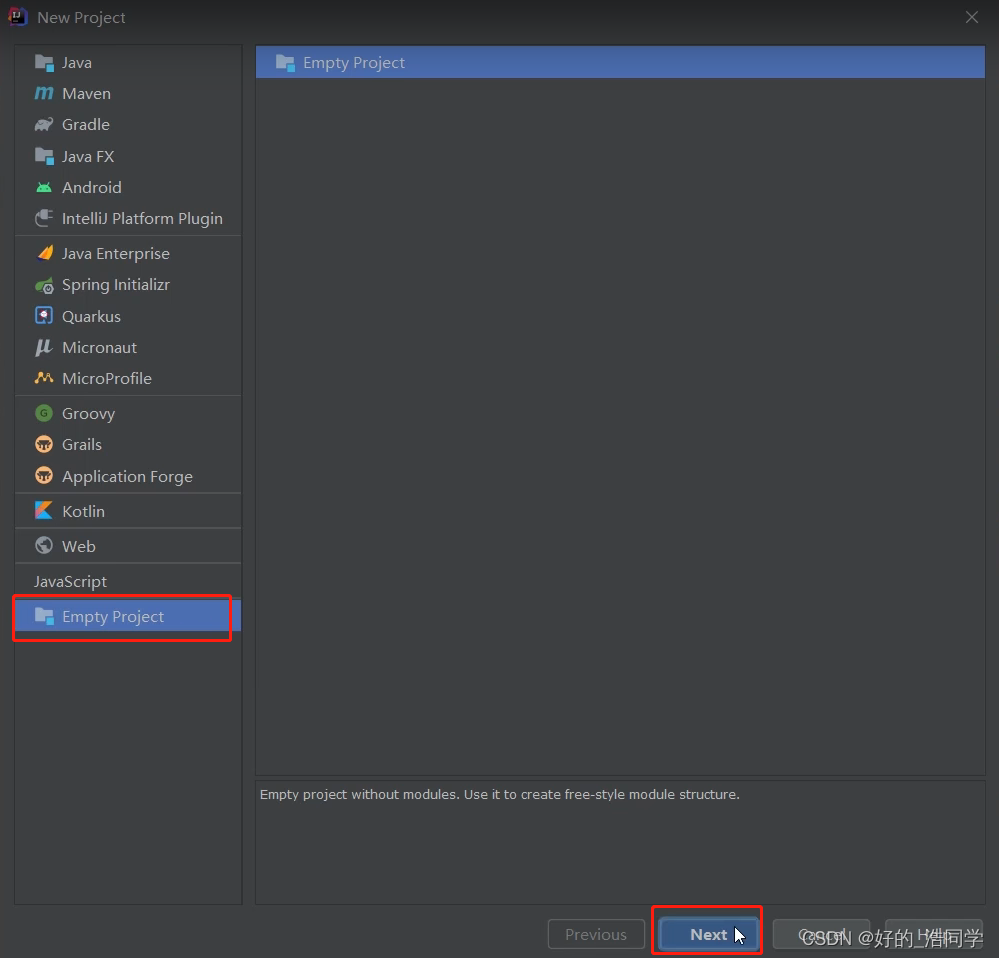Click the Cancel button

point(821,934)
